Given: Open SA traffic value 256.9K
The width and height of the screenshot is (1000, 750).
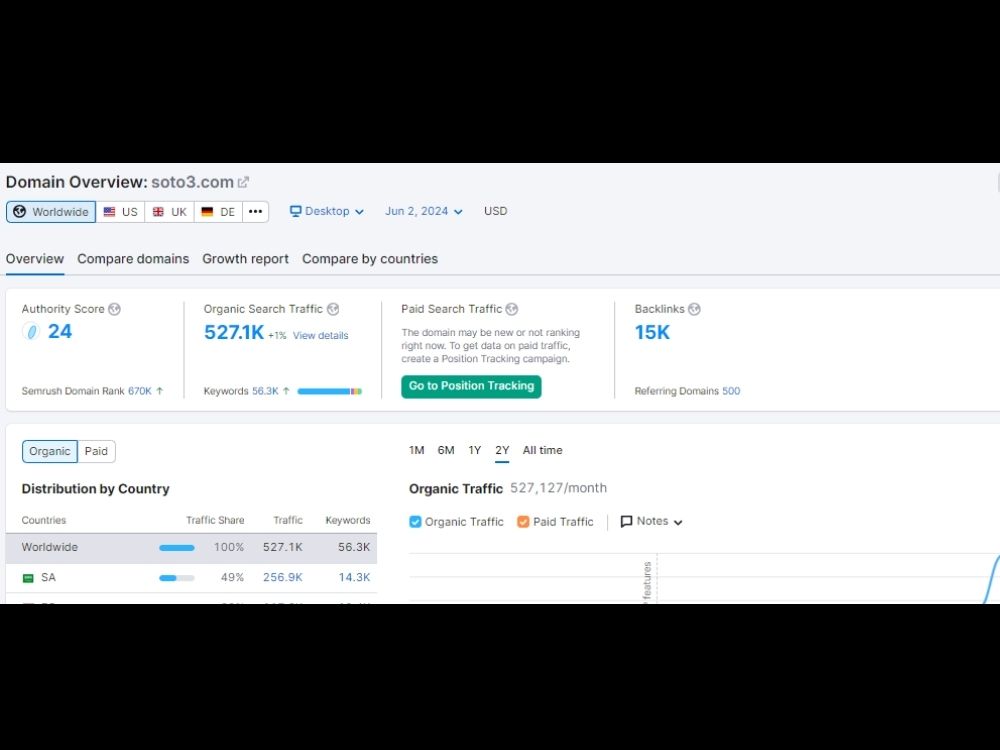Looking at the screenshot, I should click(x=283, y=578).
